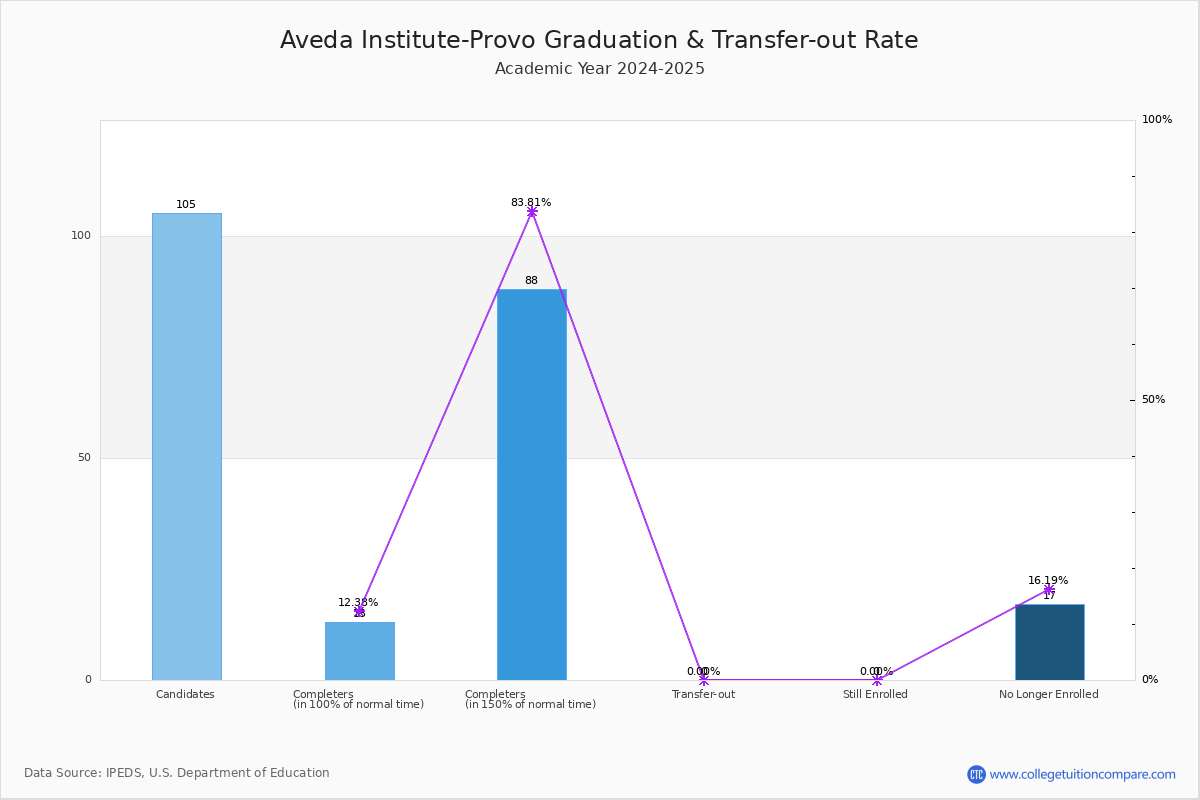
Task: Click the Candidates bar showing 105
Action: (x=187, y=446)
